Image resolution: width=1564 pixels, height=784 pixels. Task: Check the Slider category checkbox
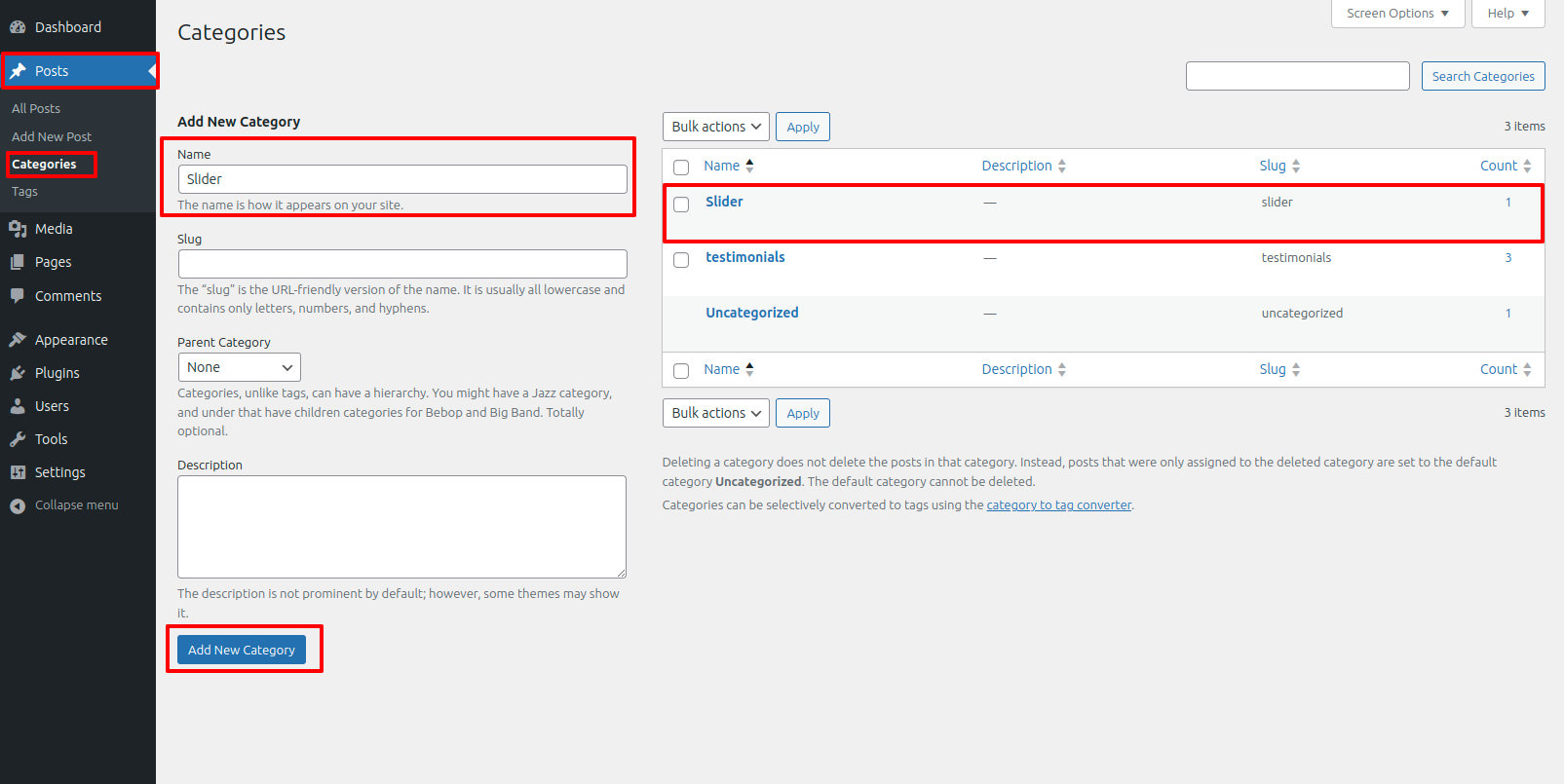(681, 205)
